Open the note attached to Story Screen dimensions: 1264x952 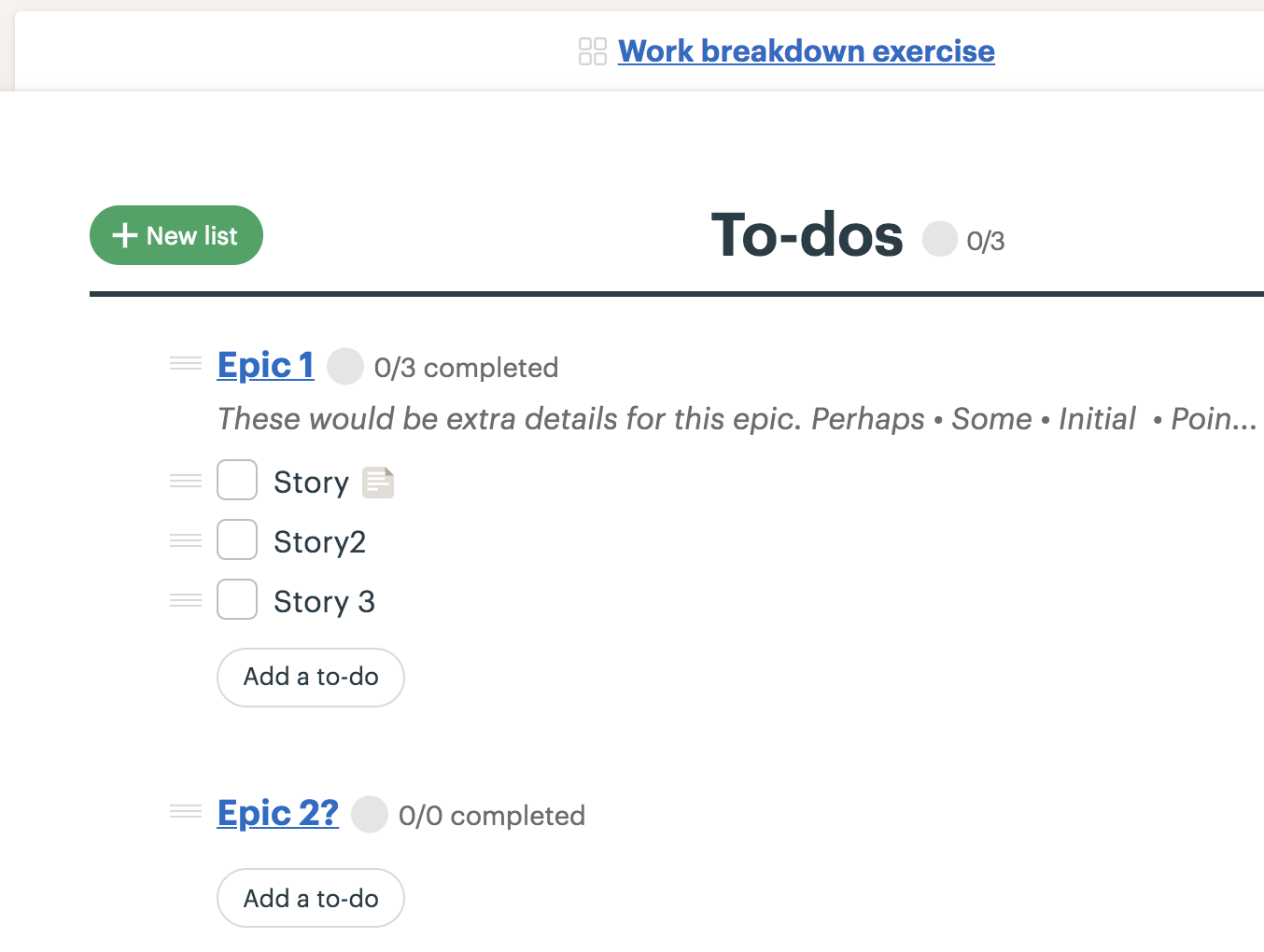tap(377, 482)
